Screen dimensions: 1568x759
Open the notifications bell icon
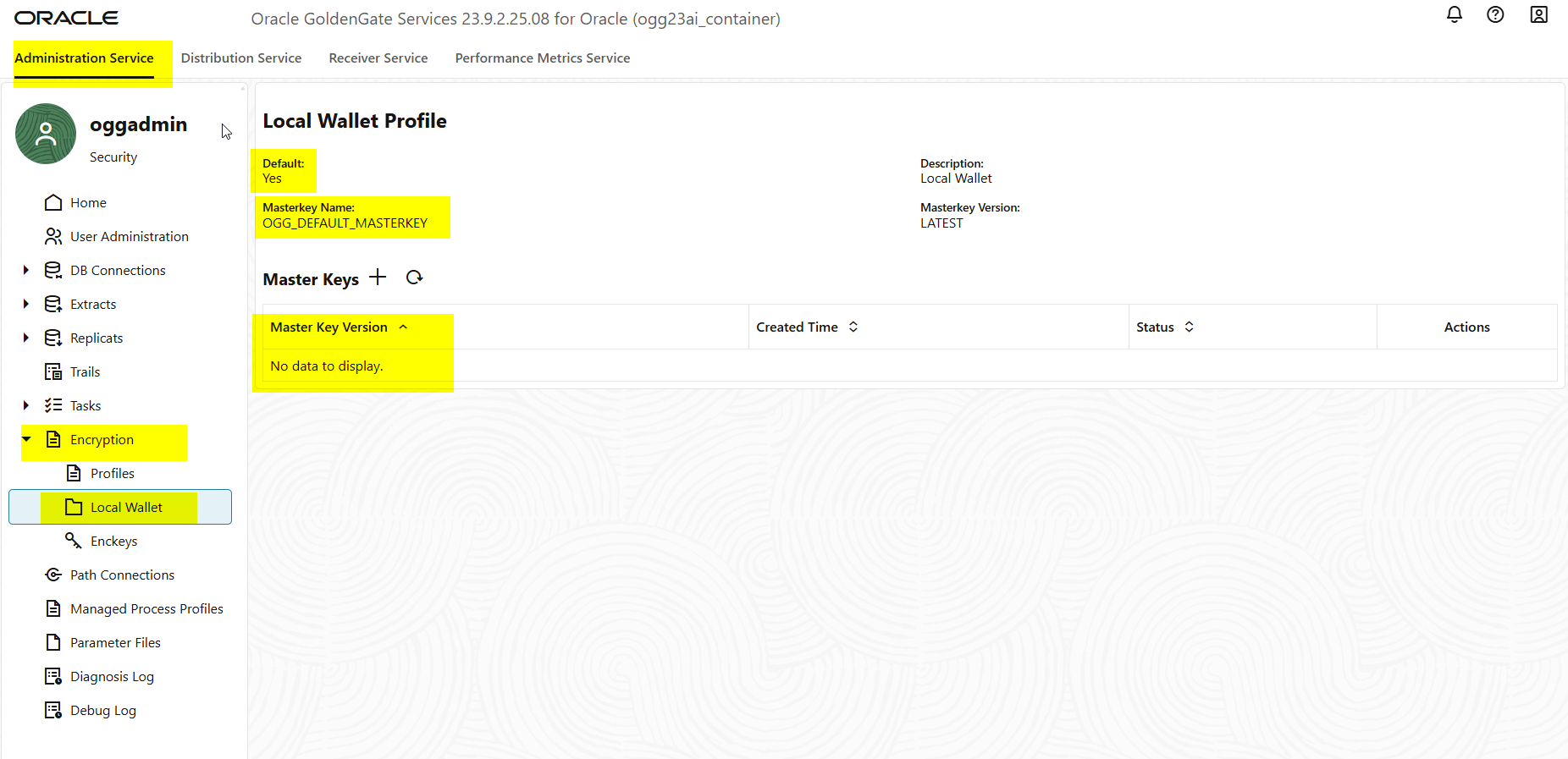1454,14
